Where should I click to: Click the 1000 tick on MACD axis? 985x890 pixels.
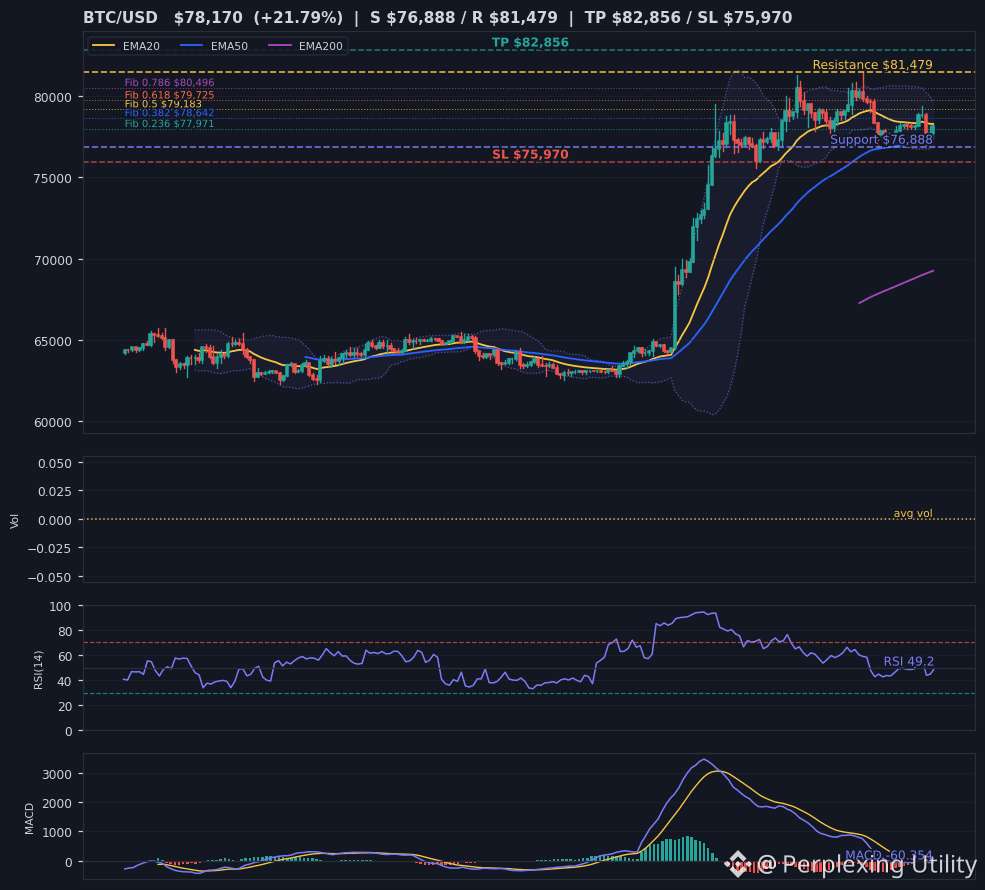point(57,832)
